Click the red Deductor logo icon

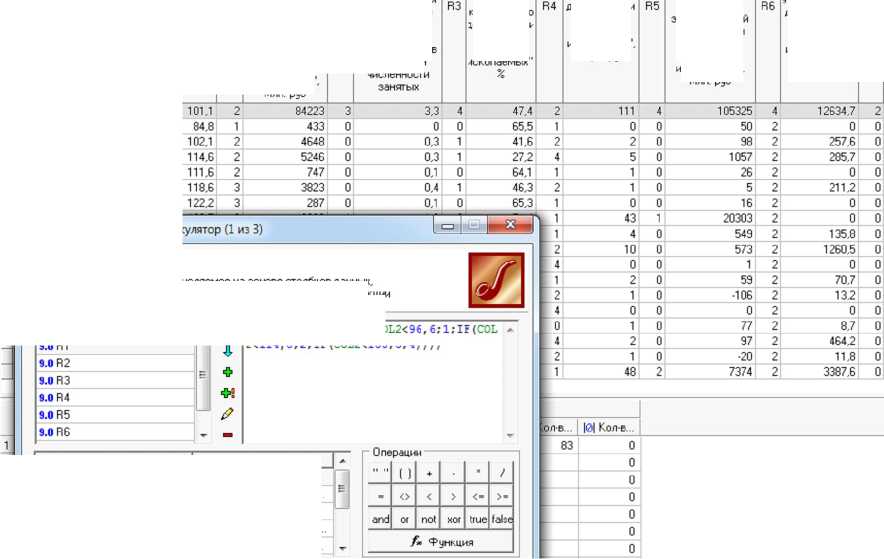pyautogui.click(x=496, y=279)
